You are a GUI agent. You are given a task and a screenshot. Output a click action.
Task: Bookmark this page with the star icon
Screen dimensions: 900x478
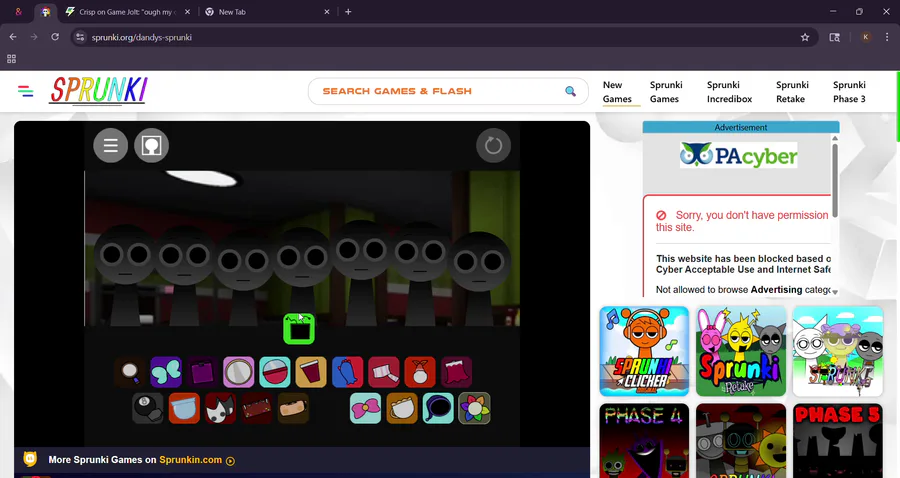(x=805, y=37)
